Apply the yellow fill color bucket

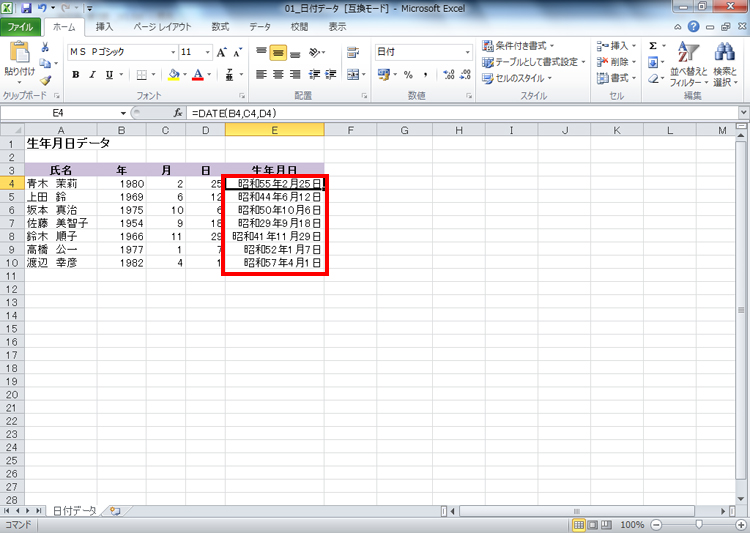pyautogui.click(x=174, y=75)
